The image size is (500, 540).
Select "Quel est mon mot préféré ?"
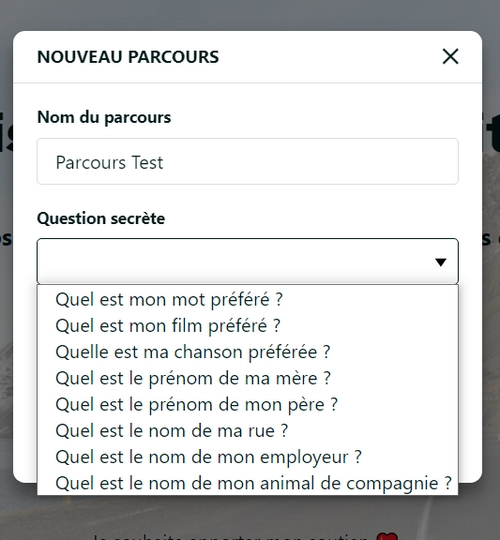click(x=248, y=300)
